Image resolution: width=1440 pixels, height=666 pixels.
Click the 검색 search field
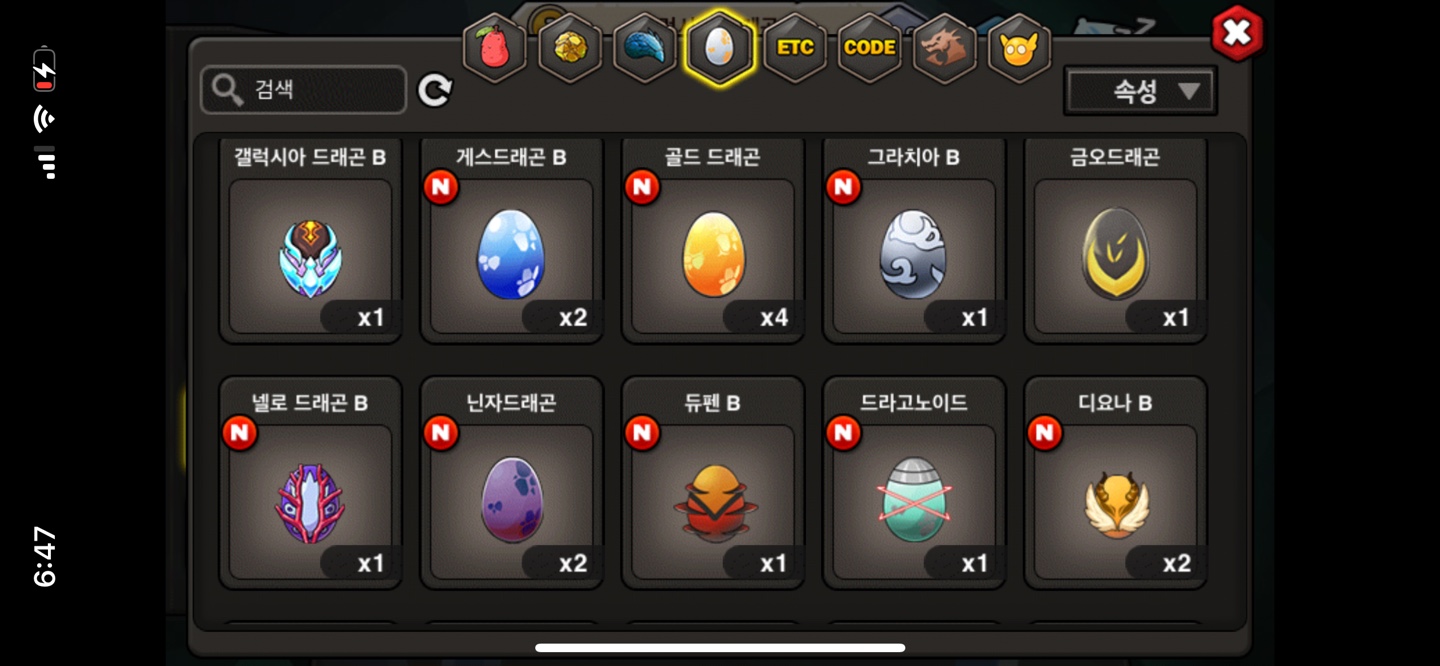[304, 91]
